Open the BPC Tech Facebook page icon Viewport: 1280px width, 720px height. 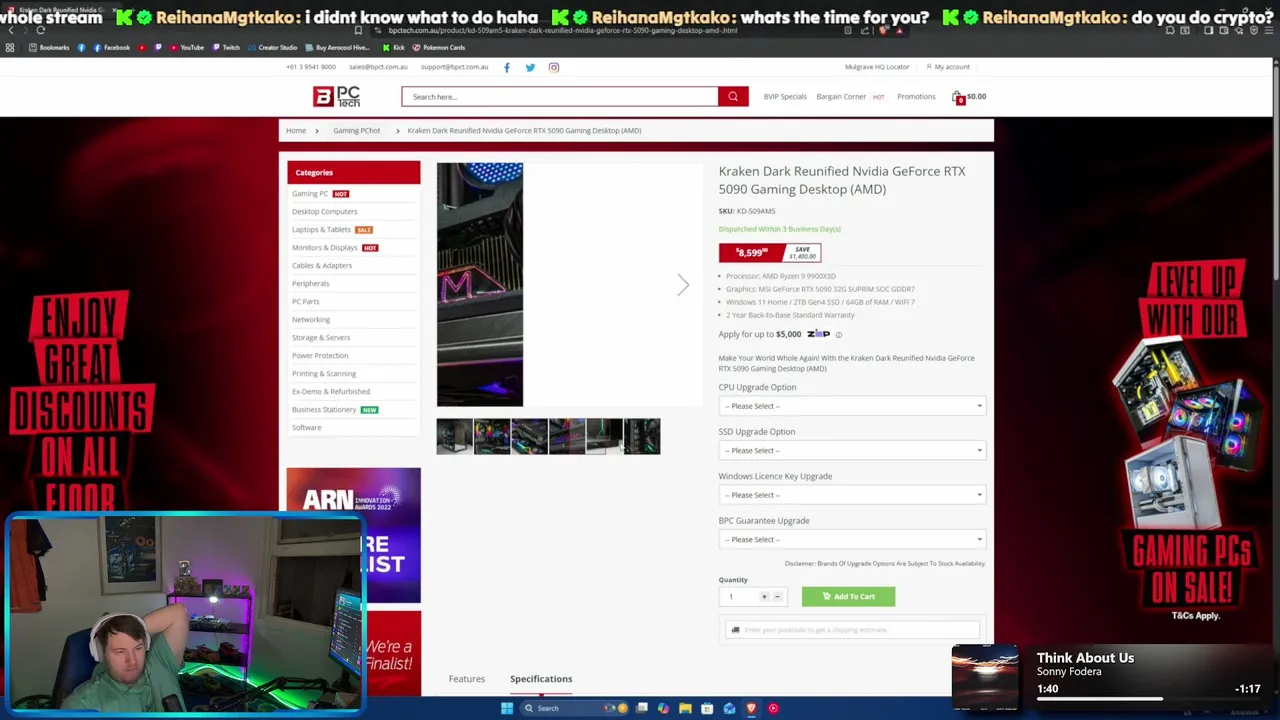pos(507,67)
